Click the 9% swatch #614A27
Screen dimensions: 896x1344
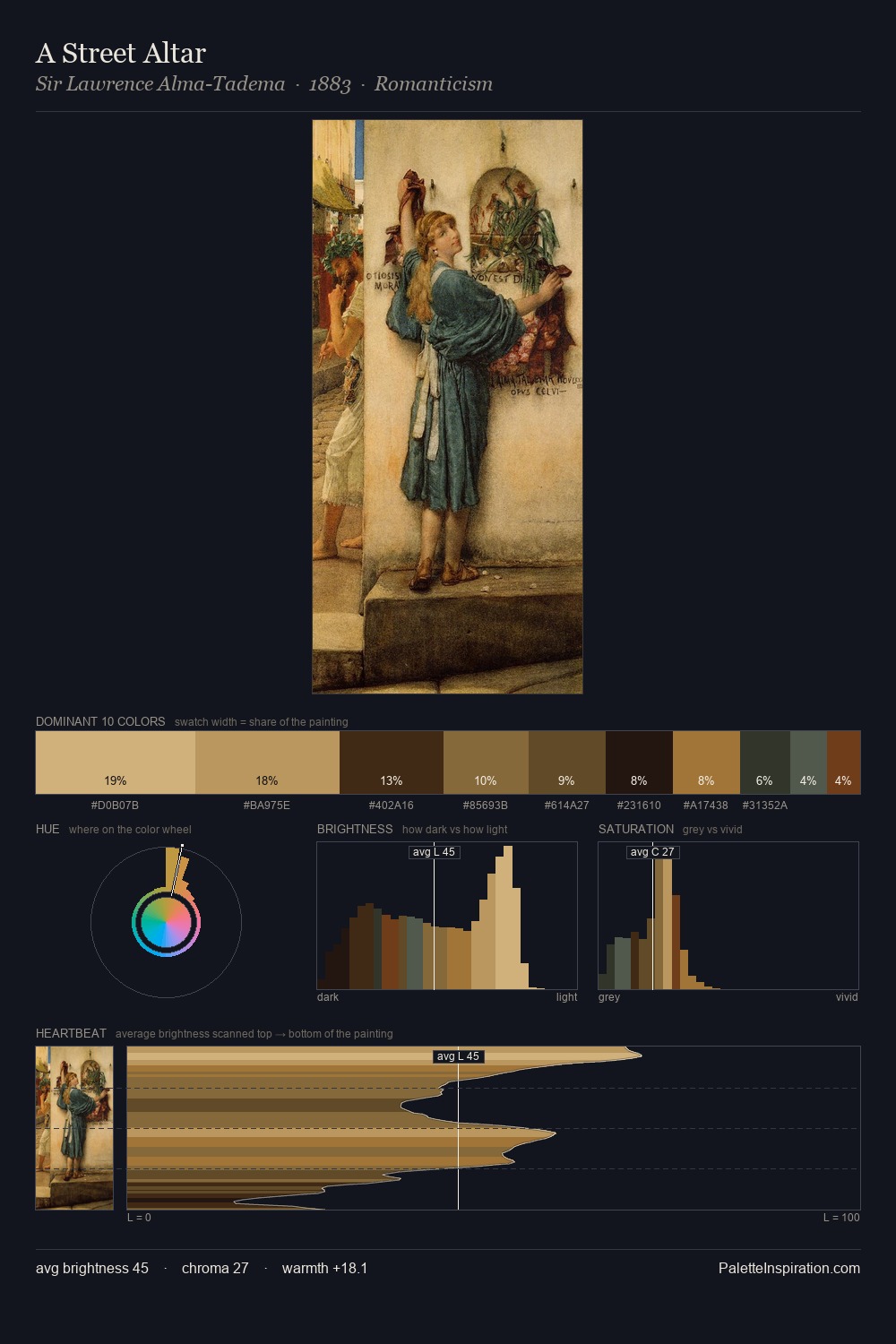(x=567, y=762)
